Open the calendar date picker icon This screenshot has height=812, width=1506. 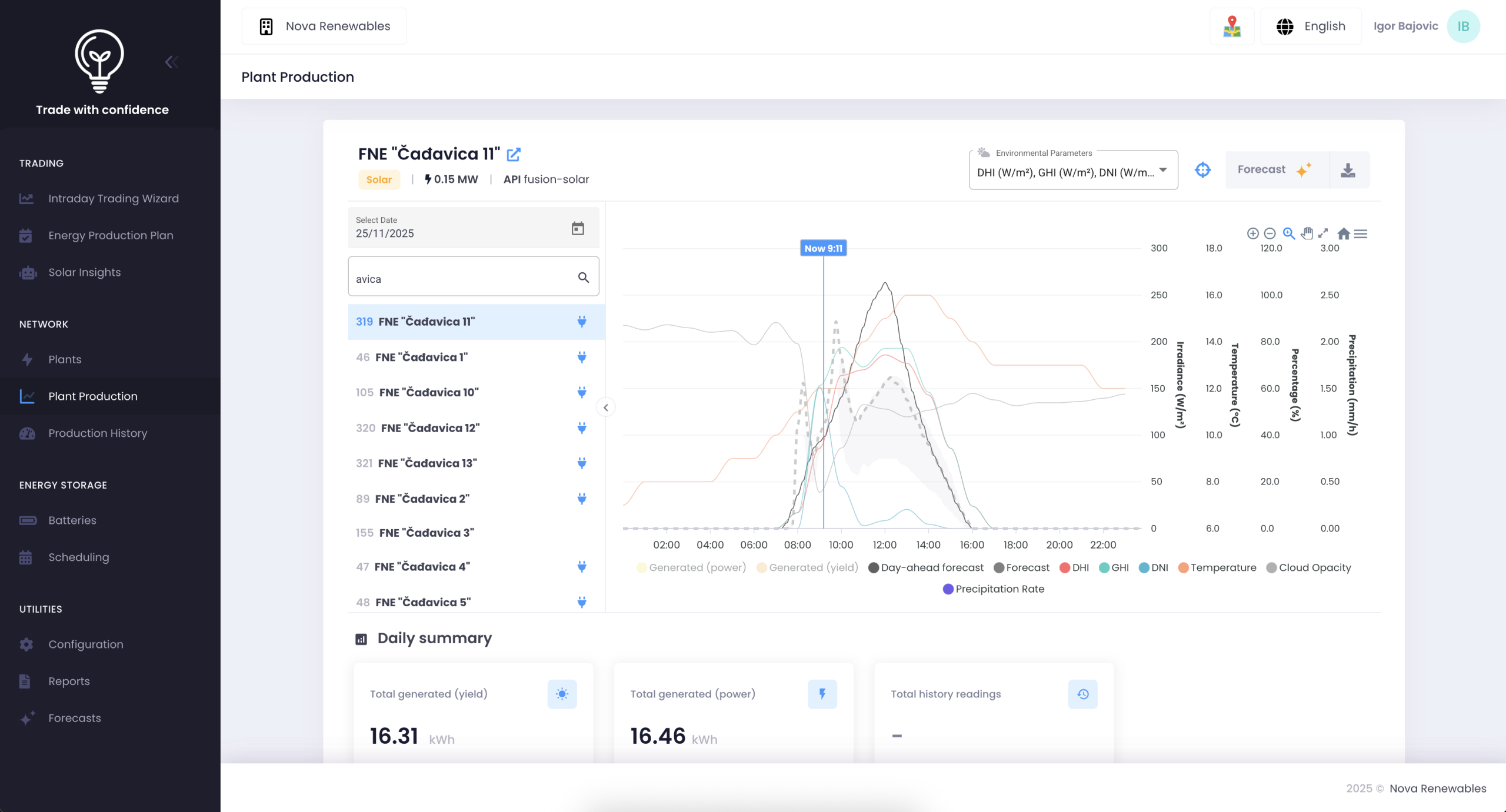pos(578,228)
